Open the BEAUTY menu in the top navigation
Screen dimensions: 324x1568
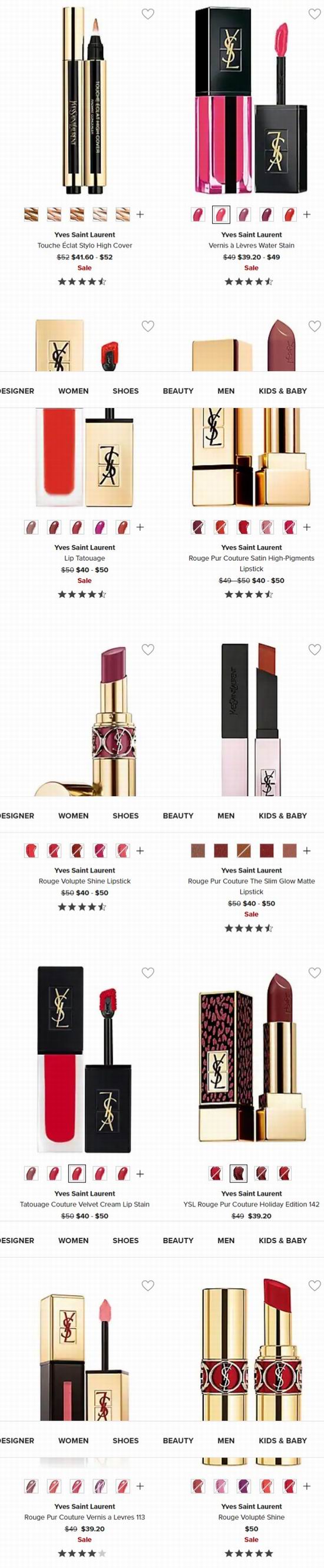click(178, 391)
